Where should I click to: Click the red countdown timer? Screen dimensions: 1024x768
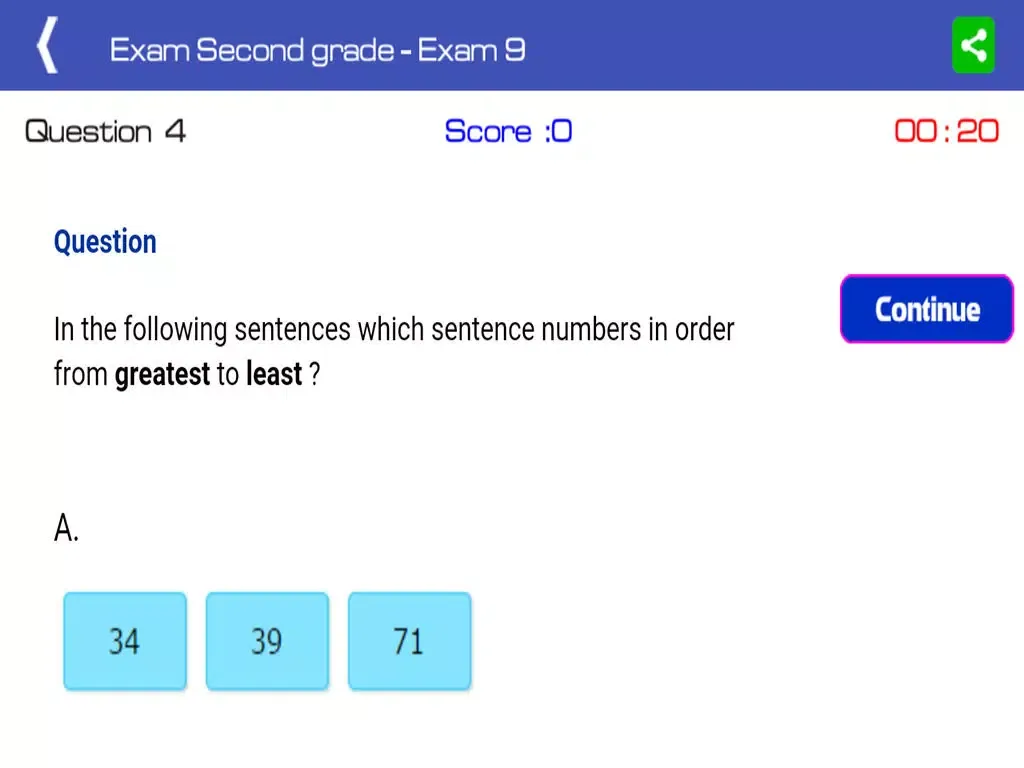[946, 131]
